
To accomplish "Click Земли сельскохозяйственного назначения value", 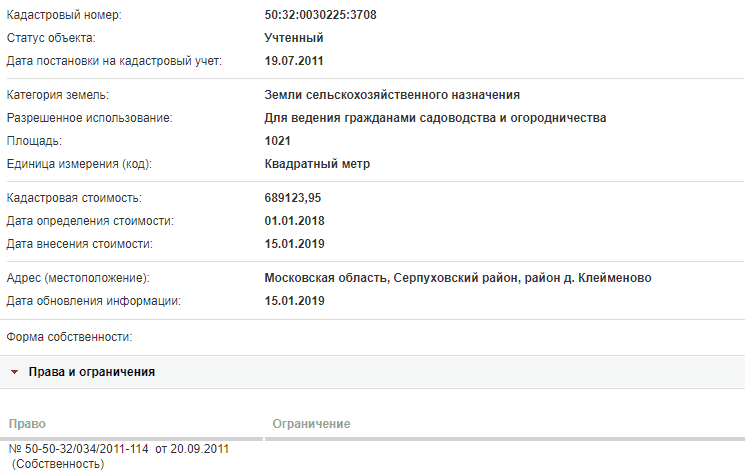I will pos(392,95).
